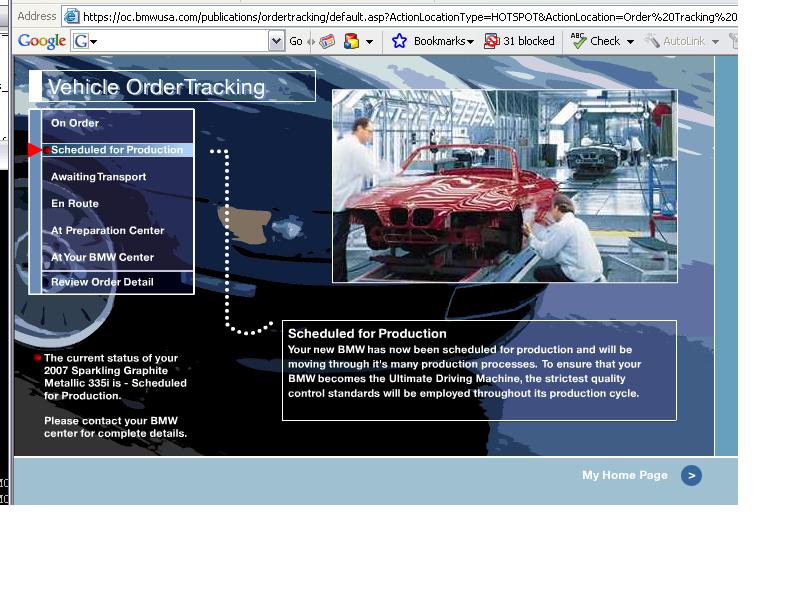Screen dimensions: 800x600
Task: Click the BMW production line photo
Action: coord(504,186)
